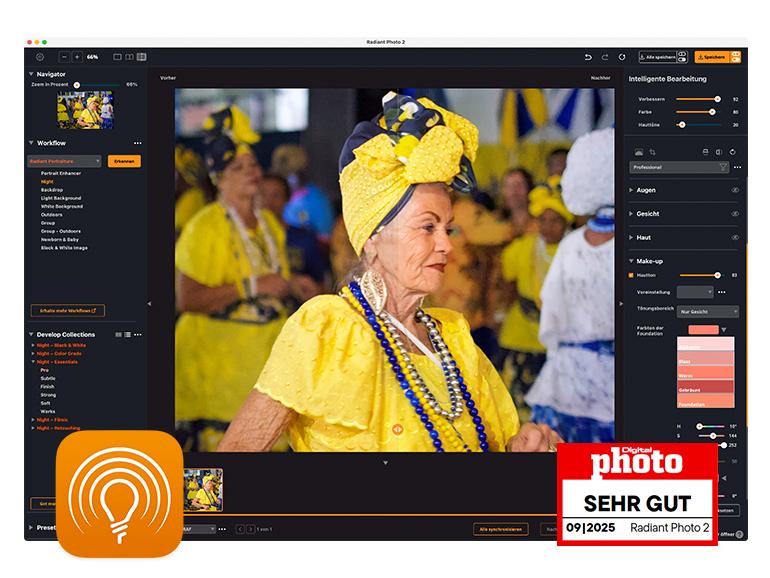Switch to single image view
This screenshot has height=578, width=770.
(x=117, y=57)
